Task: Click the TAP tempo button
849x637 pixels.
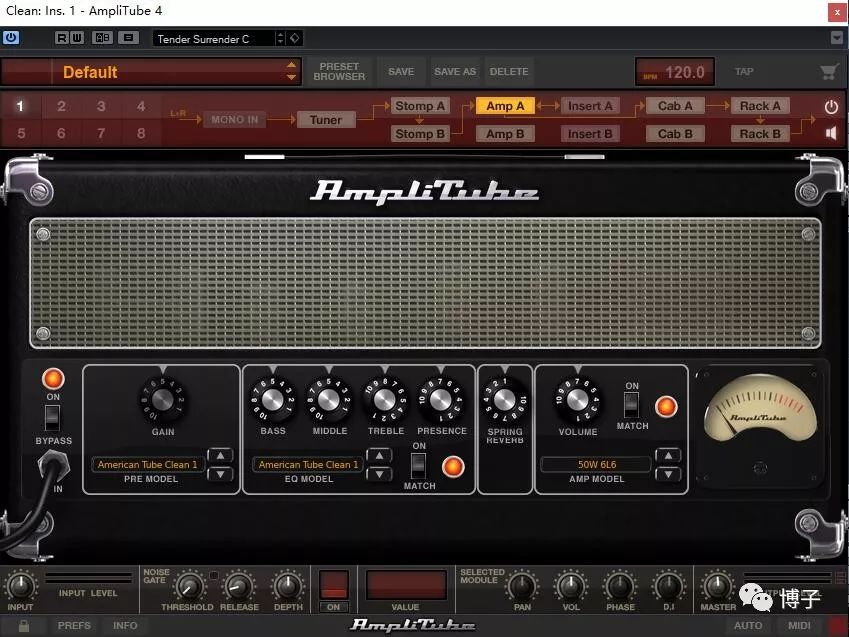Action: pos(744,72)
